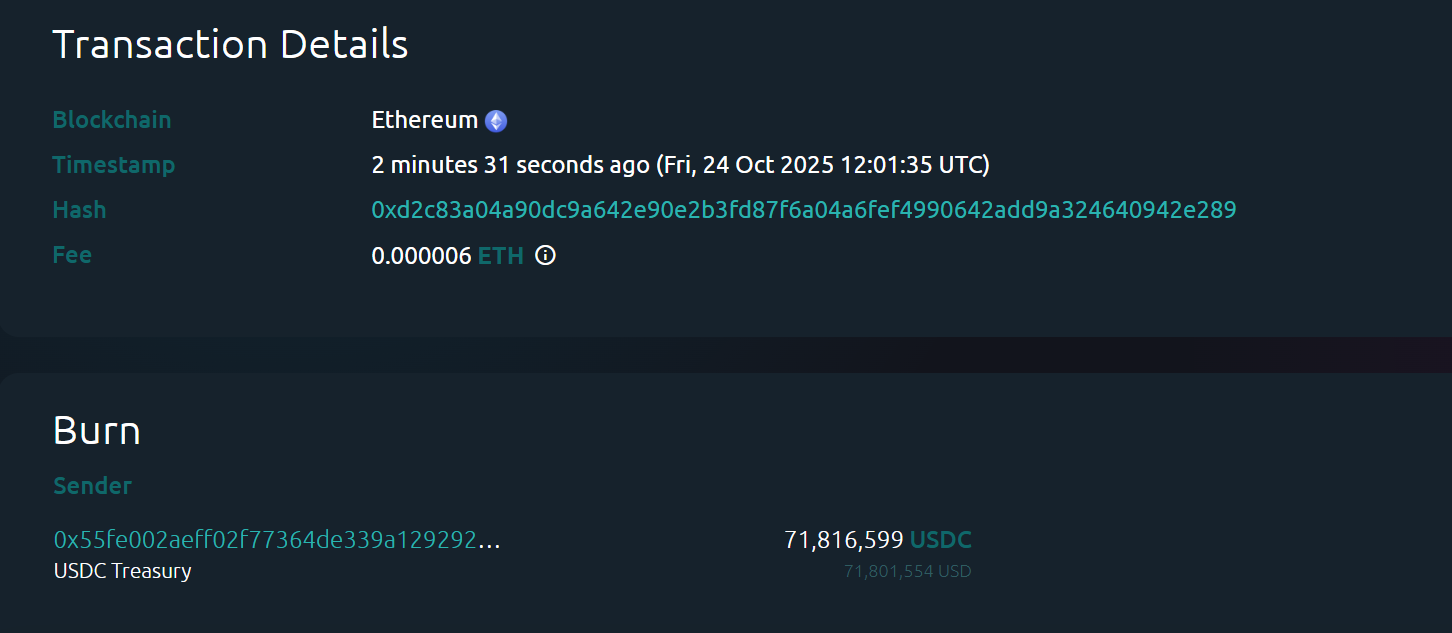Click the Transaction Details heading

click(230, 43)
